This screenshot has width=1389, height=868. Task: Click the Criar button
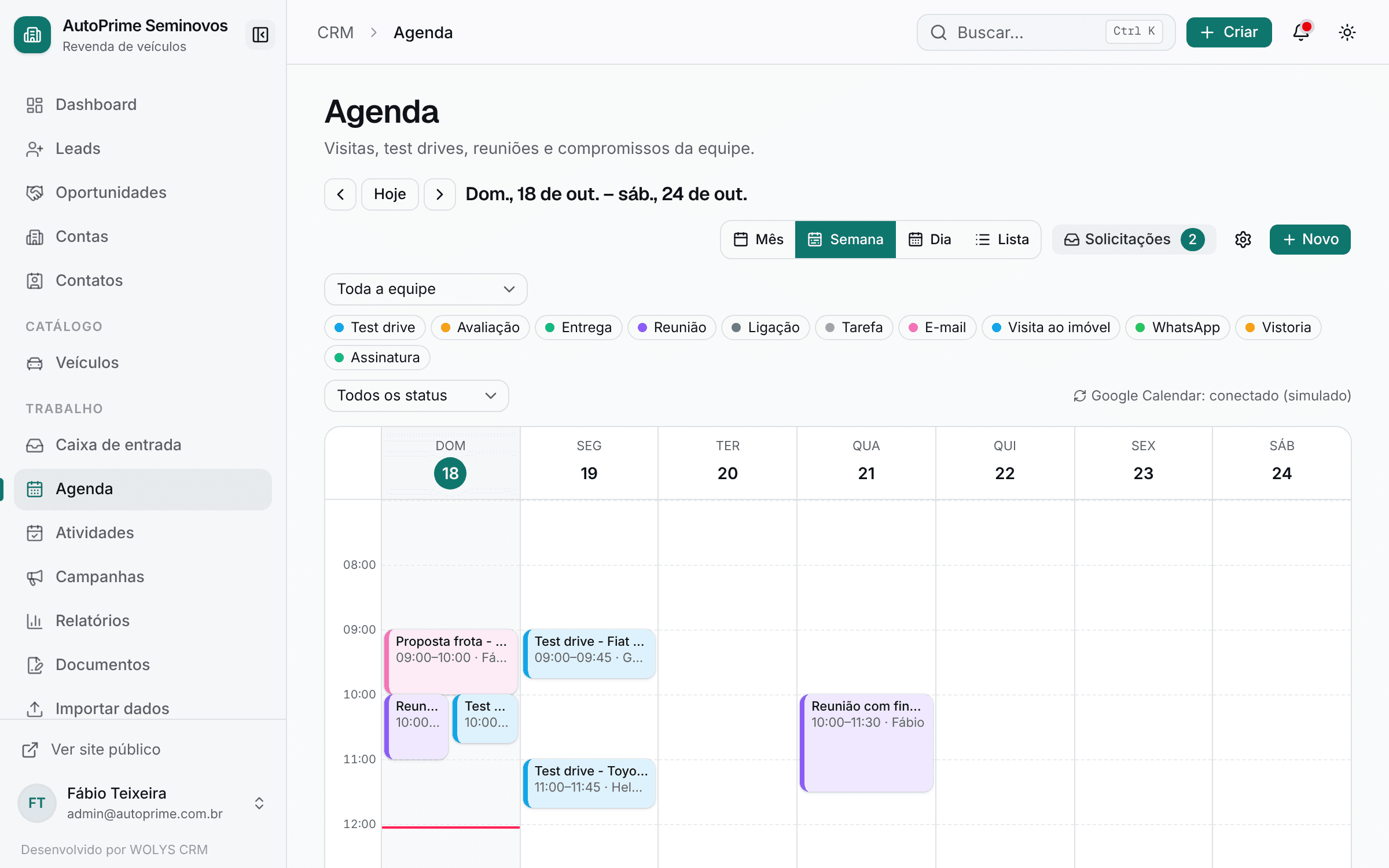(x=1229, y=32)
